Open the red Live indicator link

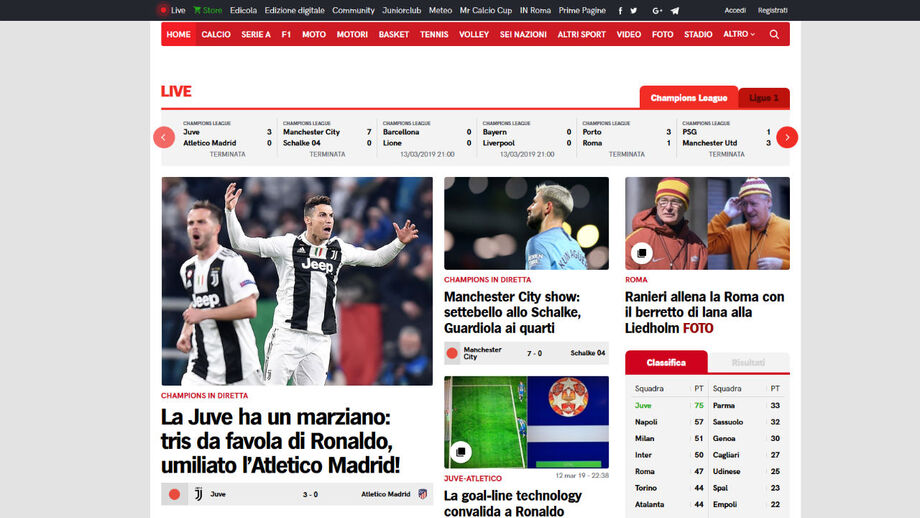point(172,10)
